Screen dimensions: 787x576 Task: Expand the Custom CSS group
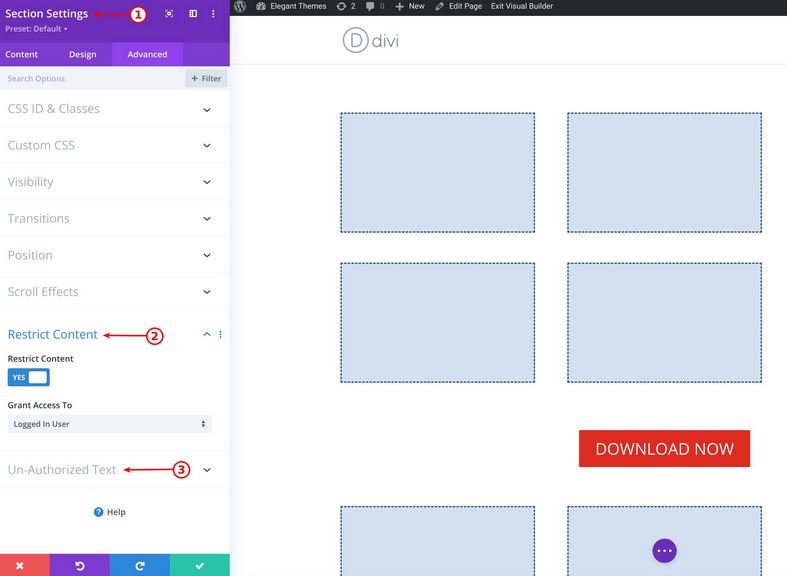[x=114, y=146]
